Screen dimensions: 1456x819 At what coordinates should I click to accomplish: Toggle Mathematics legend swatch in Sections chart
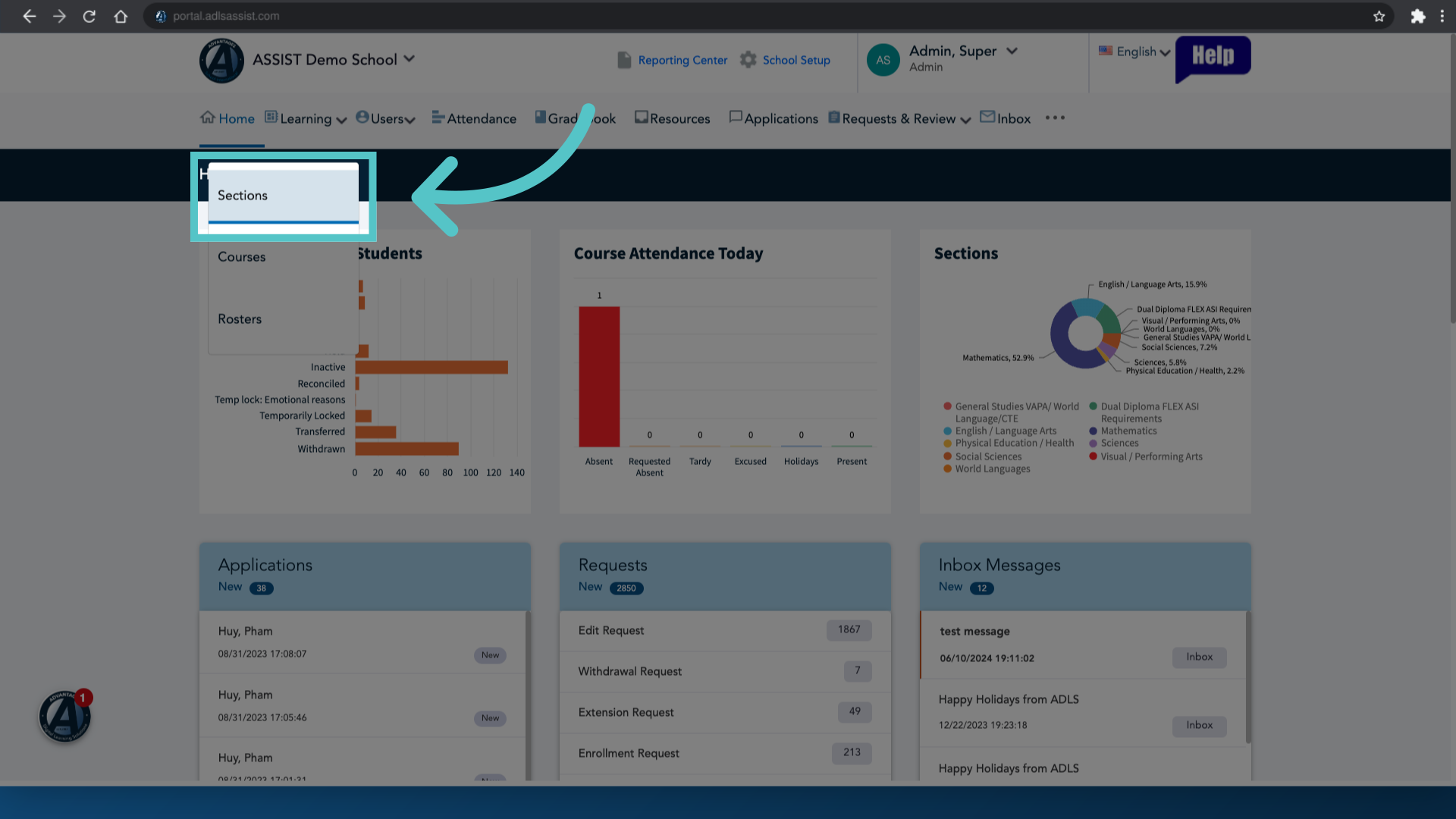pyautogui.click(x=1094, y=431)
